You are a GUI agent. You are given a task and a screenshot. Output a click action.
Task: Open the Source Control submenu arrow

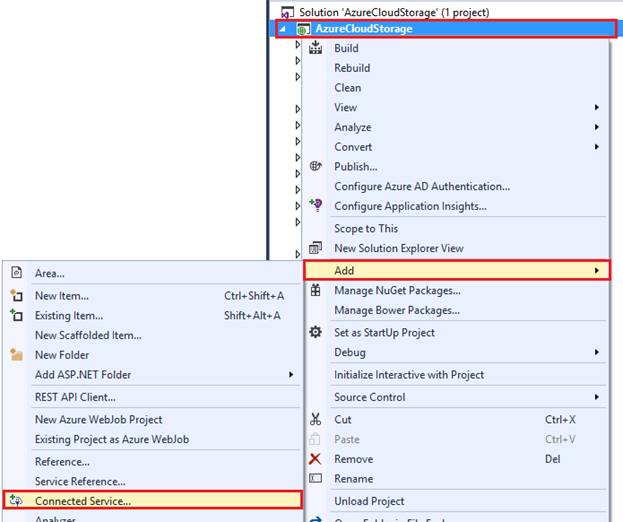click(596, 397)
